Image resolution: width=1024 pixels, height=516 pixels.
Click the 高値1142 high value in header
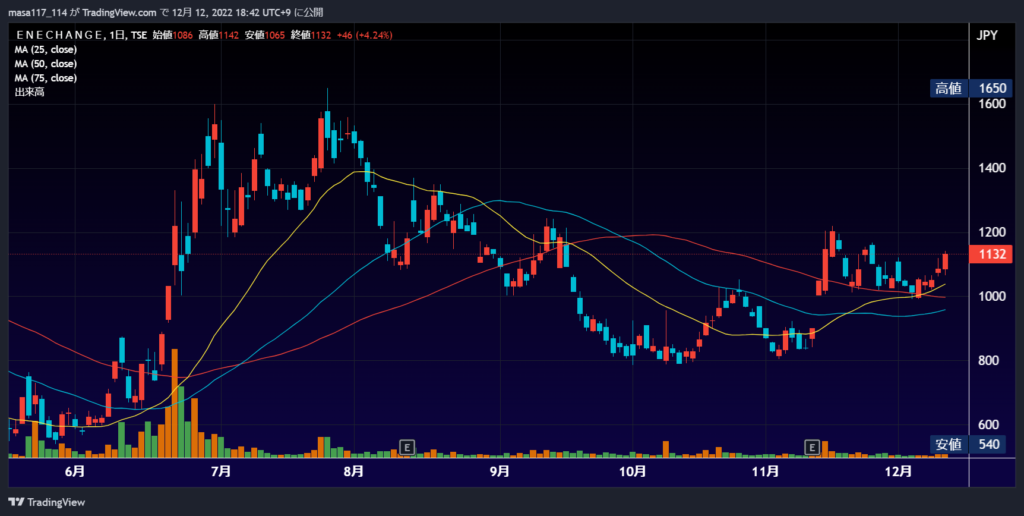click(219, 35)
